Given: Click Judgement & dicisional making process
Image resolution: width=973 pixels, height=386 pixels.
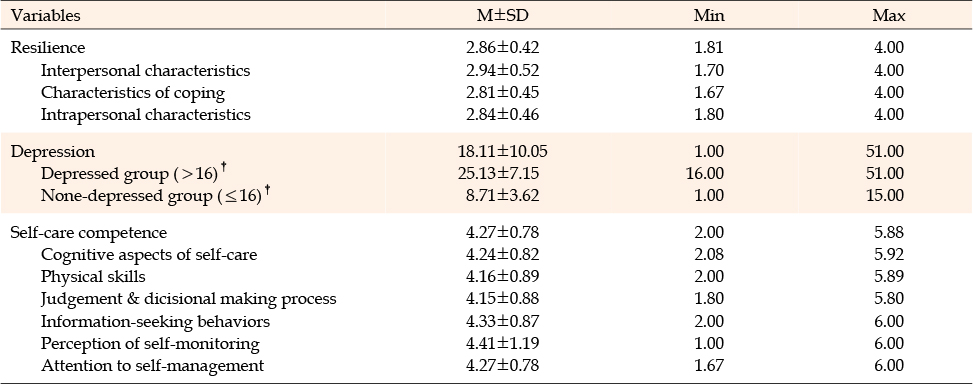Looking at the screenshot, I should [189, 299].
